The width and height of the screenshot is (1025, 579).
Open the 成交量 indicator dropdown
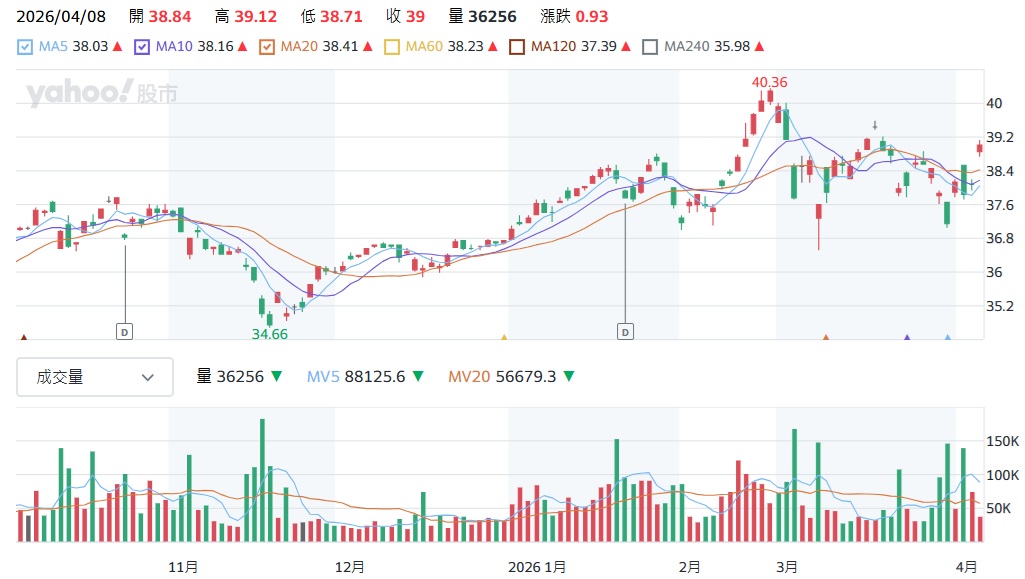pos(95,377)
